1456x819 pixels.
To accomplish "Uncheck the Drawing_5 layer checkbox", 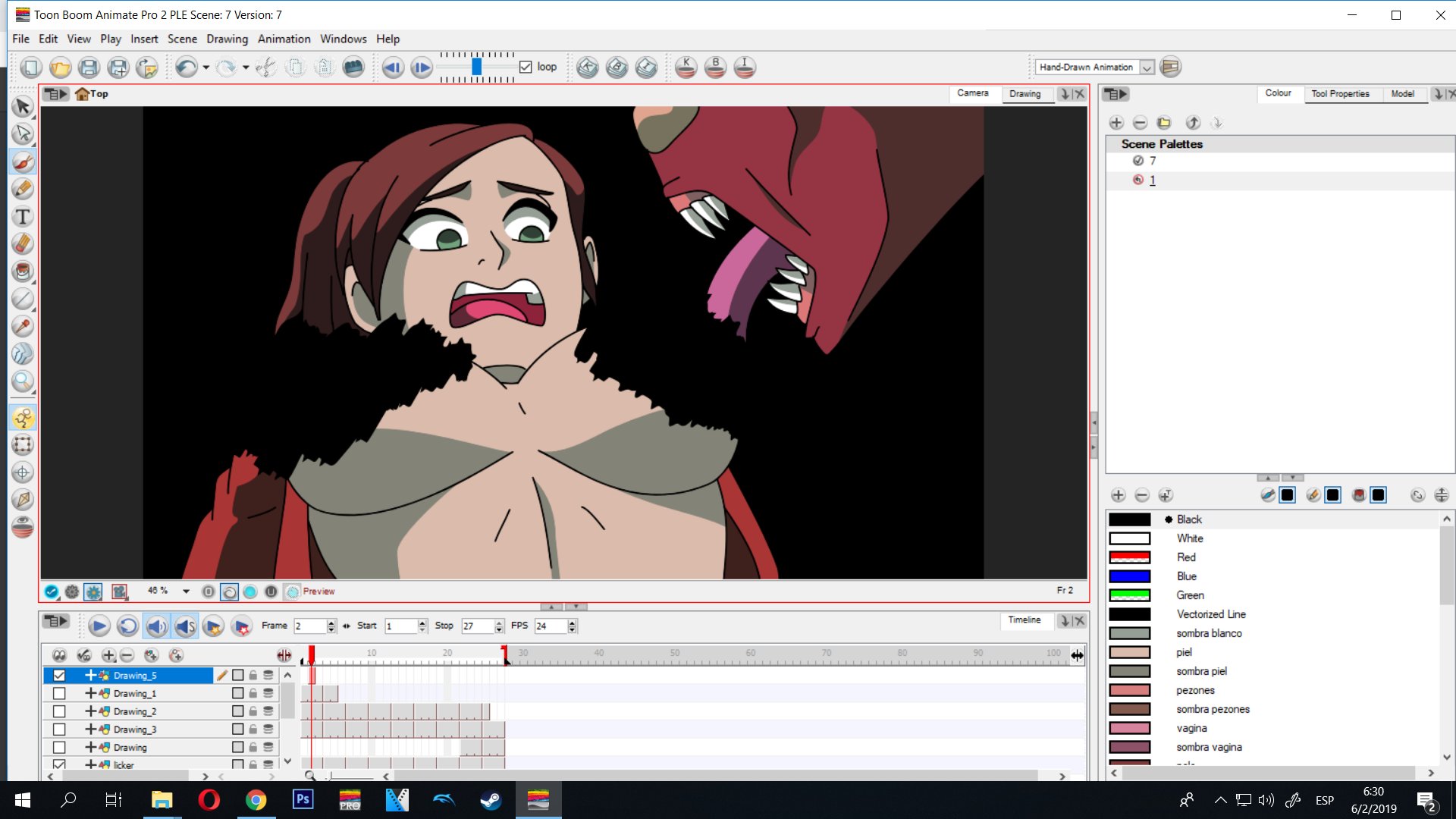I will click(59, 676).
